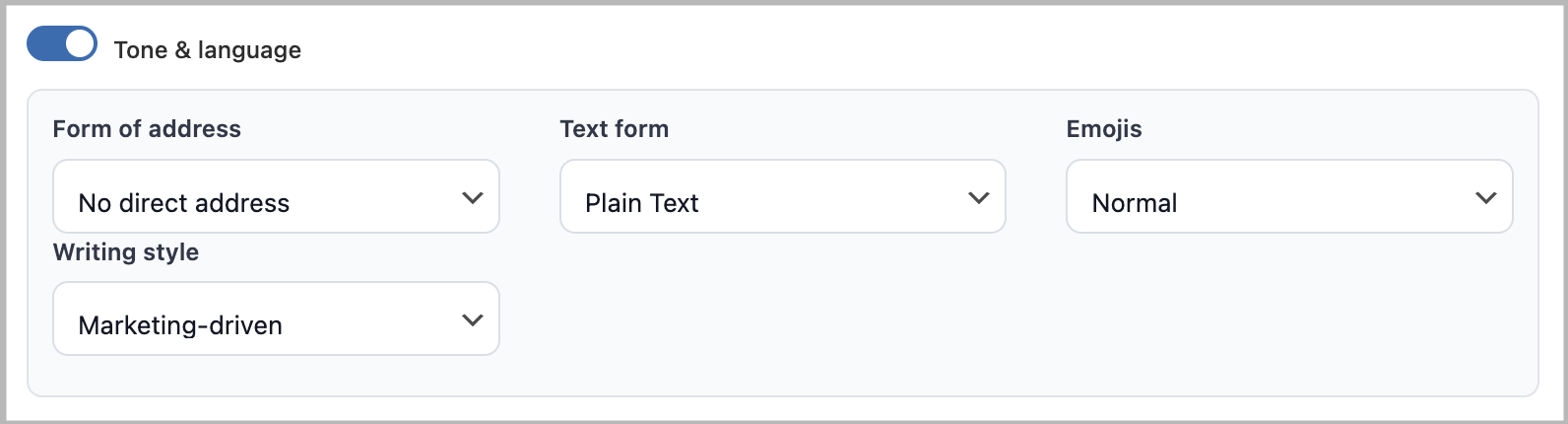Click the chevron arrow in Emojis field
This screenshot has height=424, width=1568.
[x=1485, y=198]
